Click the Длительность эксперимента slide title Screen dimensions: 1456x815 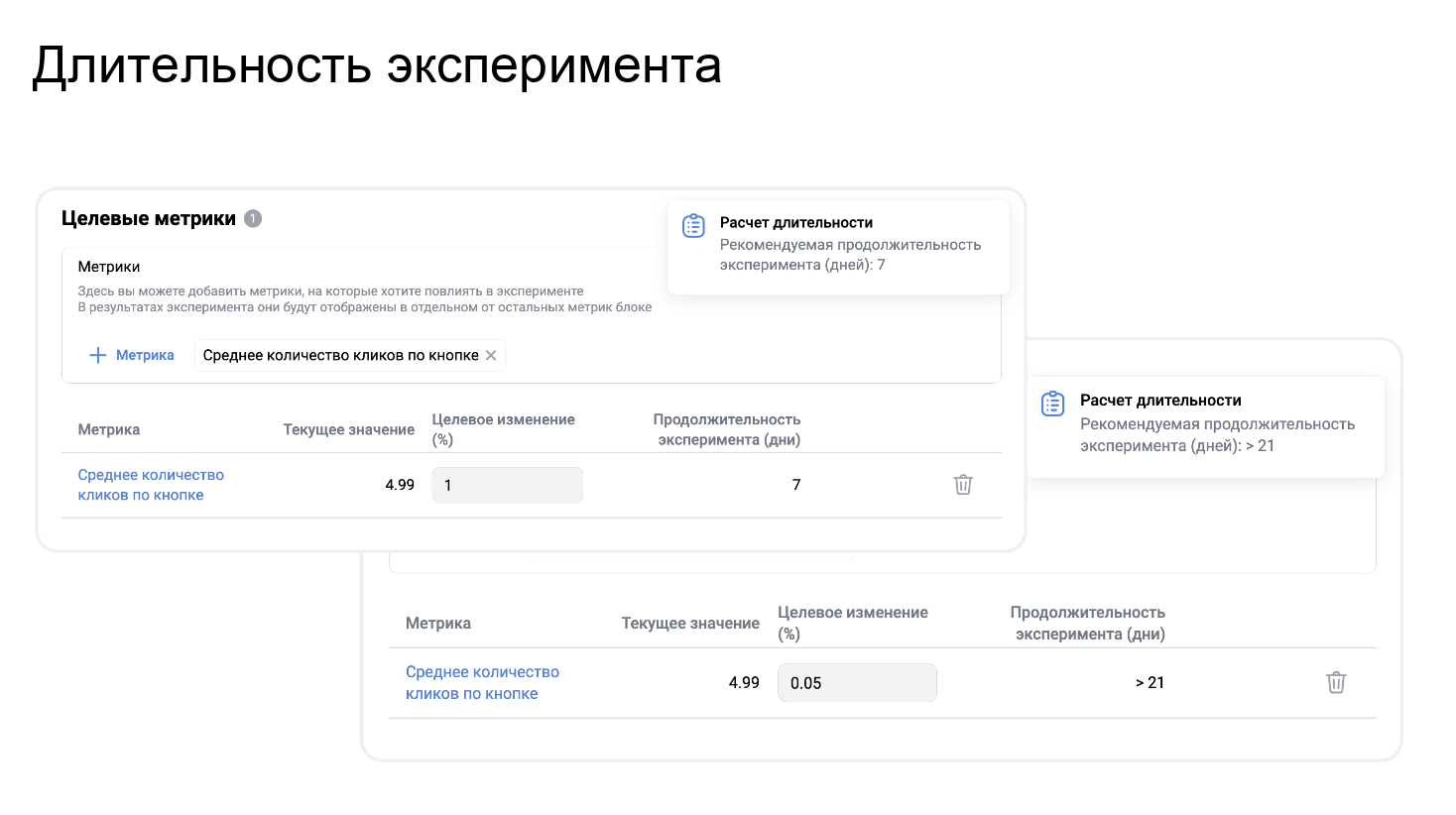[x=377, y=65]
